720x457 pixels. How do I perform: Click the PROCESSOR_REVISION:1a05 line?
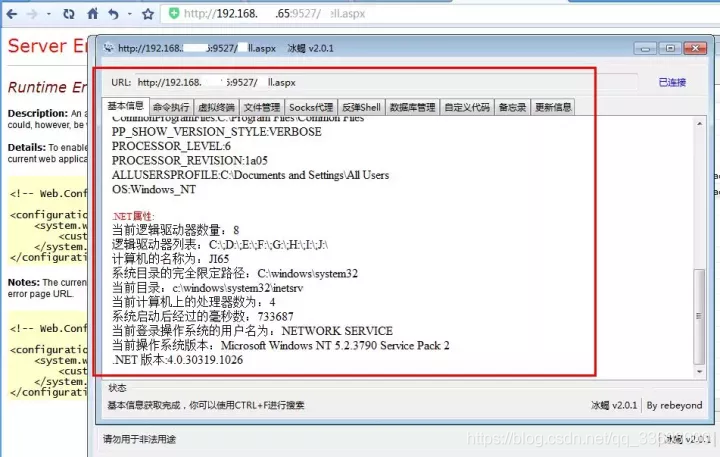pos(190,161)
